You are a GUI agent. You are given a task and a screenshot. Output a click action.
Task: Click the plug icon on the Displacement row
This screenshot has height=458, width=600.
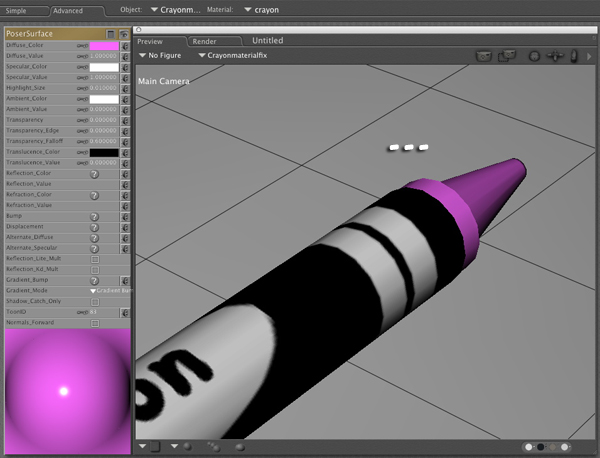point(125,227)
